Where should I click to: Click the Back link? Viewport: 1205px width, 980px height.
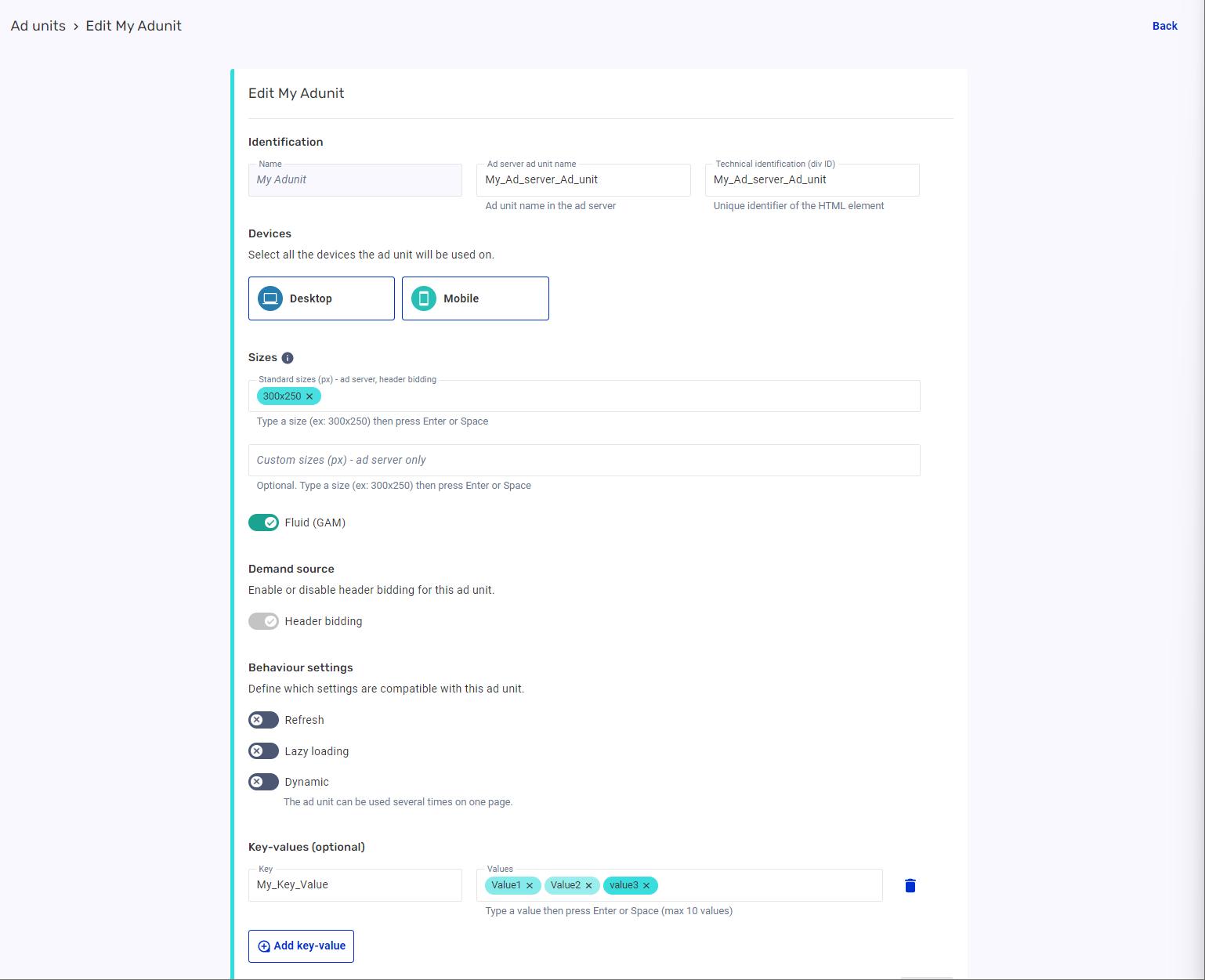click(1164, 26)
